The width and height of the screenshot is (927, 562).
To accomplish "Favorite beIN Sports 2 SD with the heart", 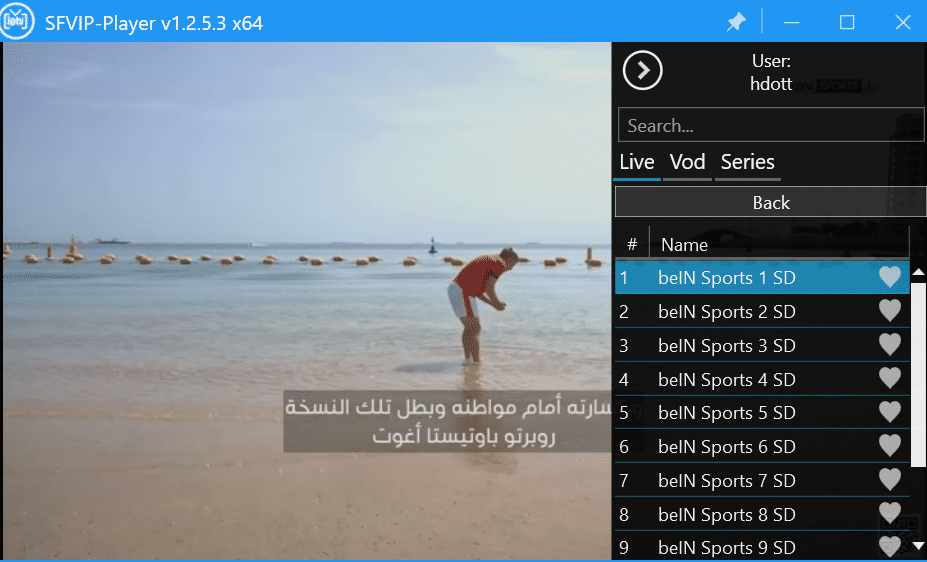I will [890, 310].
